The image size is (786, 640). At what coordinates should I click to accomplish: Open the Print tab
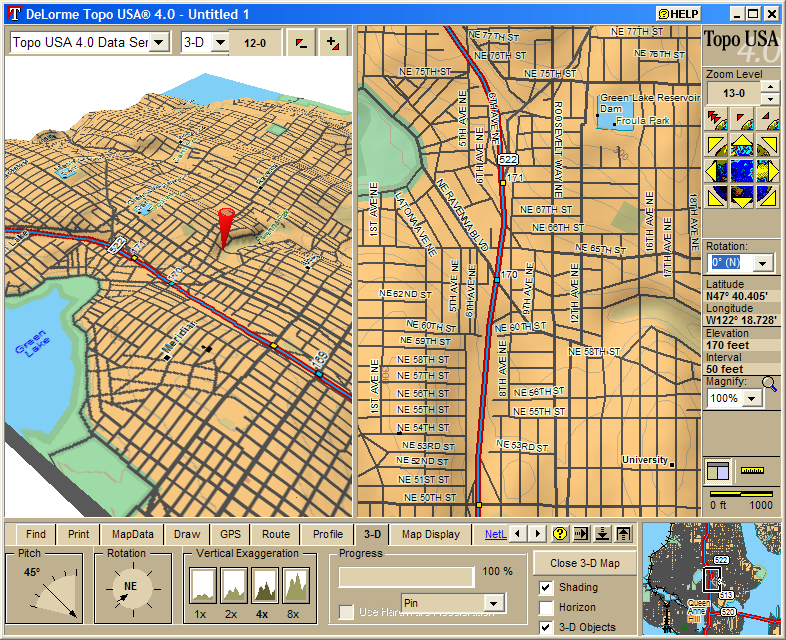78,534
